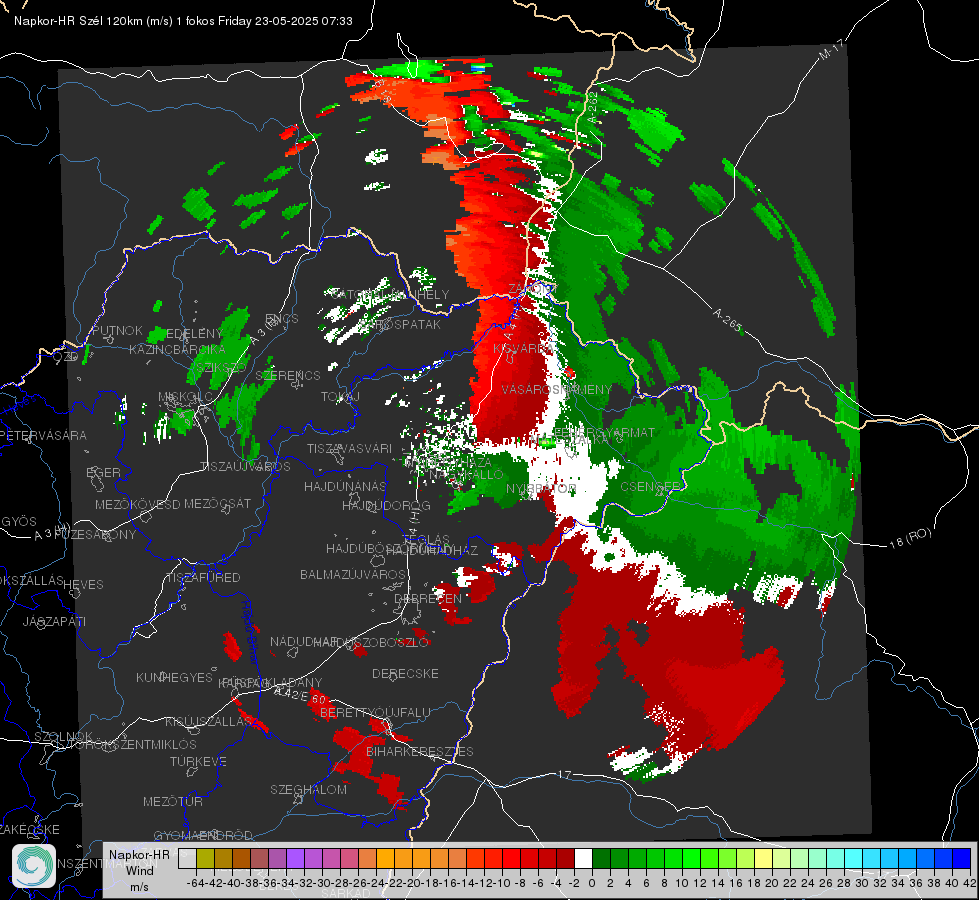Click the swirl logo icon beside the legend
The image size is (979, 900).
(x=34, y=866)
